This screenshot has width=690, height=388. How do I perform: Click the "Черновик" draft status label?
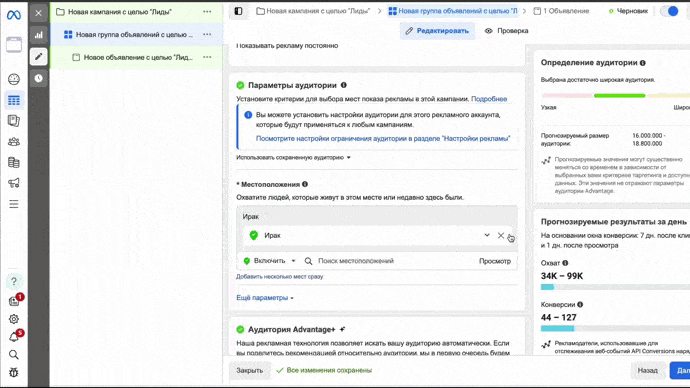pos(632,11)
